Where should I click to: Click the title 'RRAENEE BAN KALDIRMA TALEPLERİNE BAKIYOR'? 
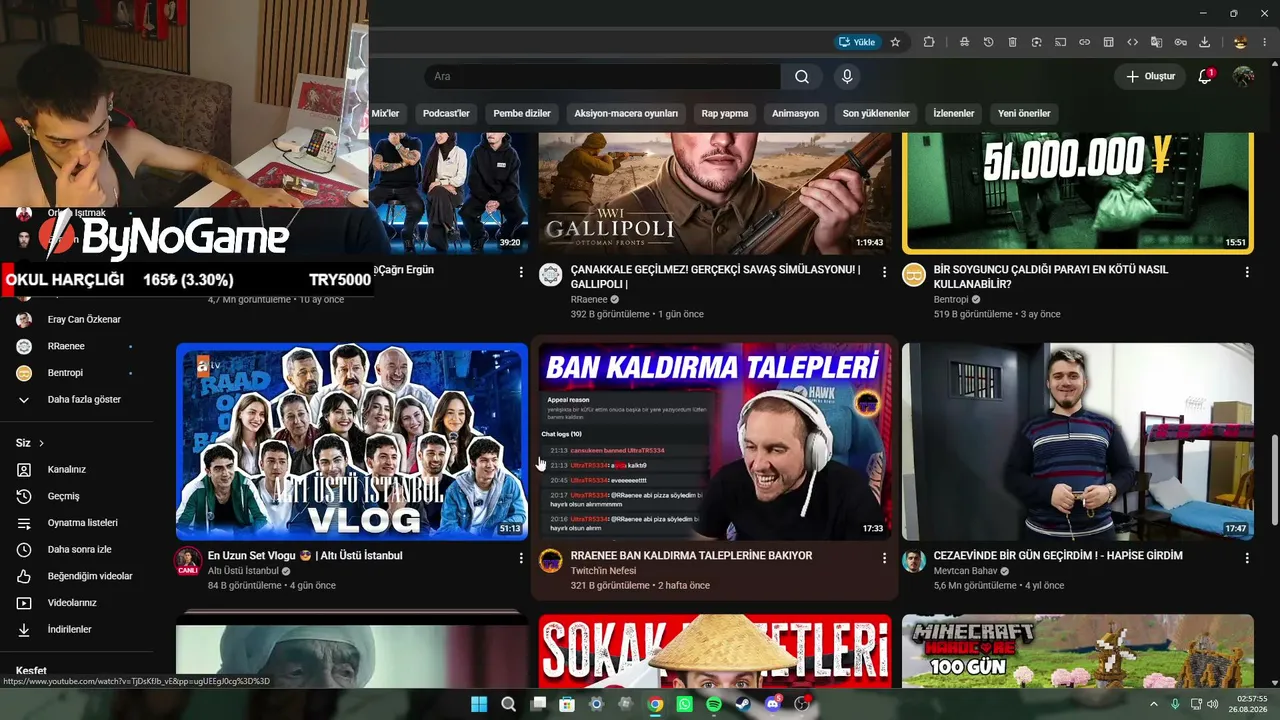(x=691, y=556)
